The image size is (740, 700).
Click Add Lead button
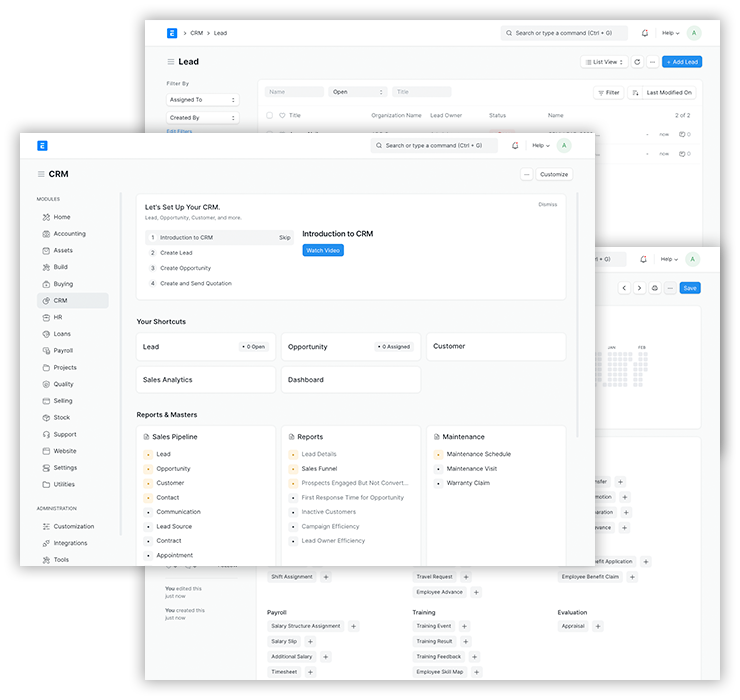682,62
